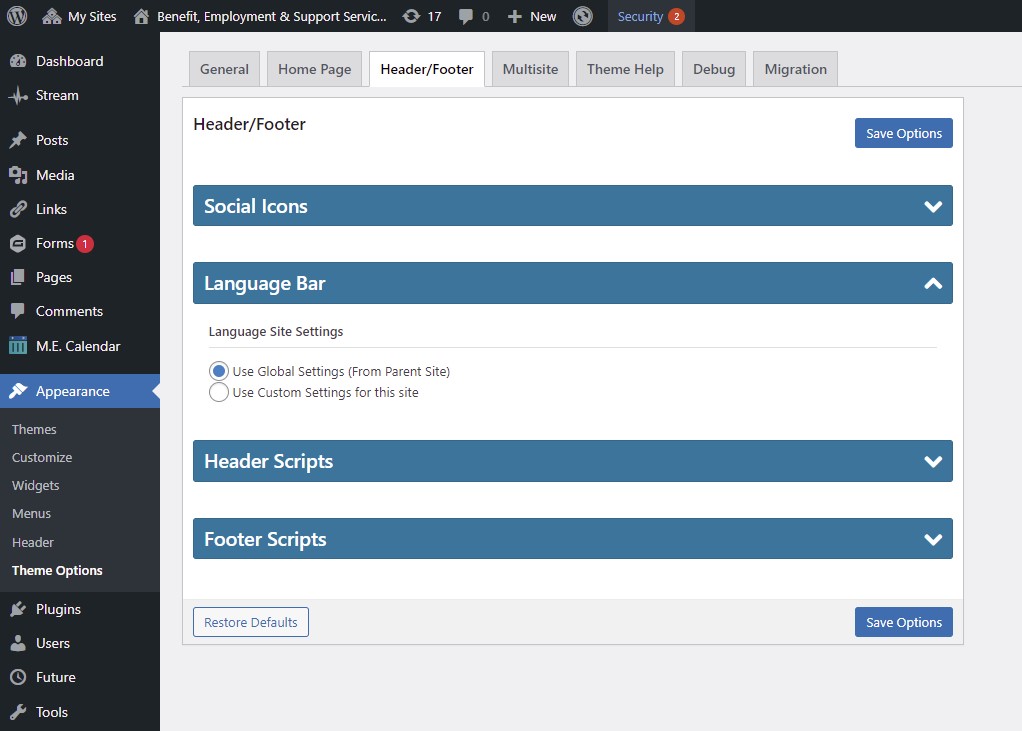Open the Media library icon
Screen dimensions: 1022x731
[18, 175]
